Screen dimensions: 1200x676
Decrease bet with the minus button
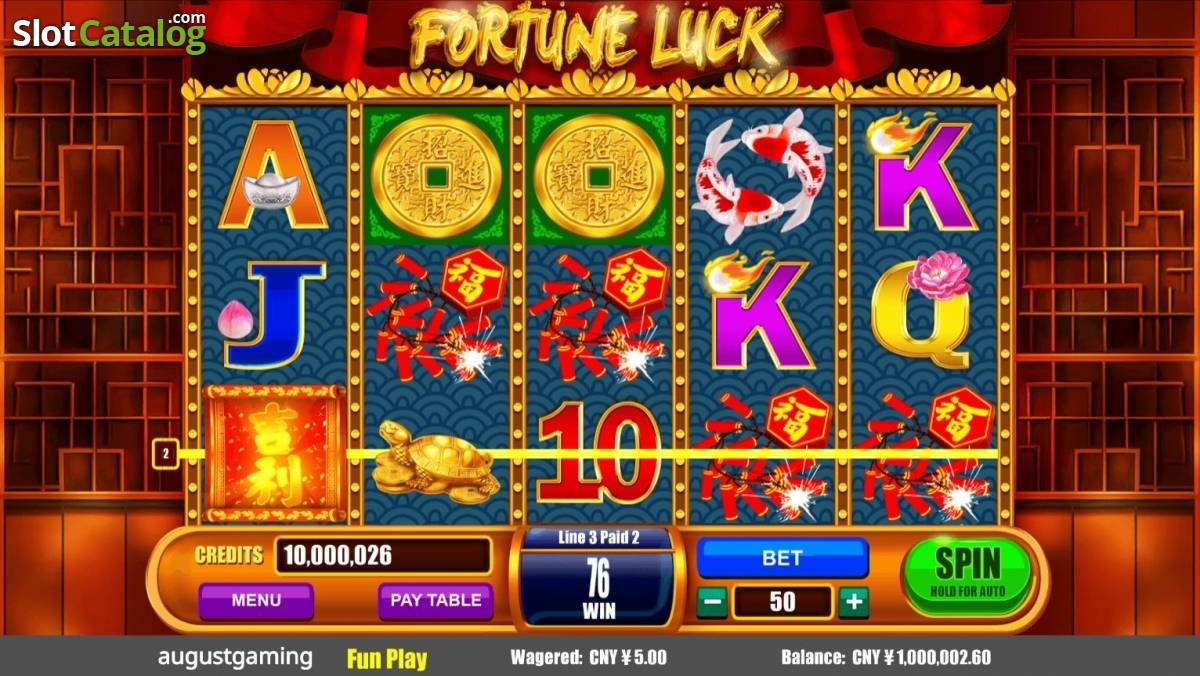click(711, 602)
